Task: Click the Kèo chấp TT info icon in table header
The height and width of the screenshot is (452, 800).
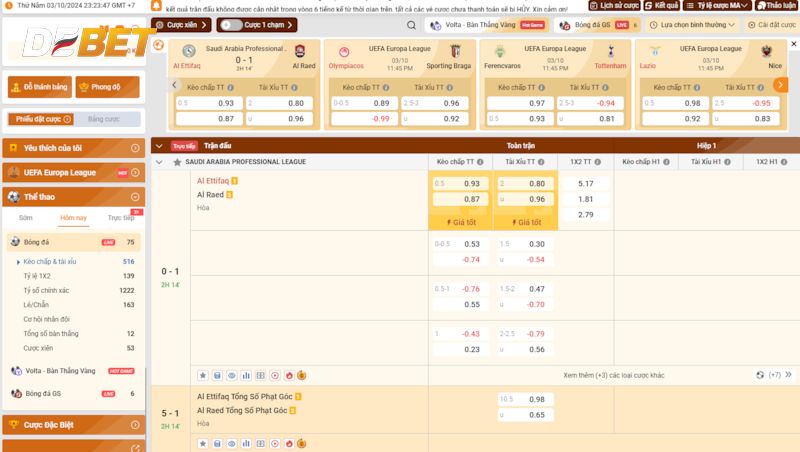Action: click(480, 161)
